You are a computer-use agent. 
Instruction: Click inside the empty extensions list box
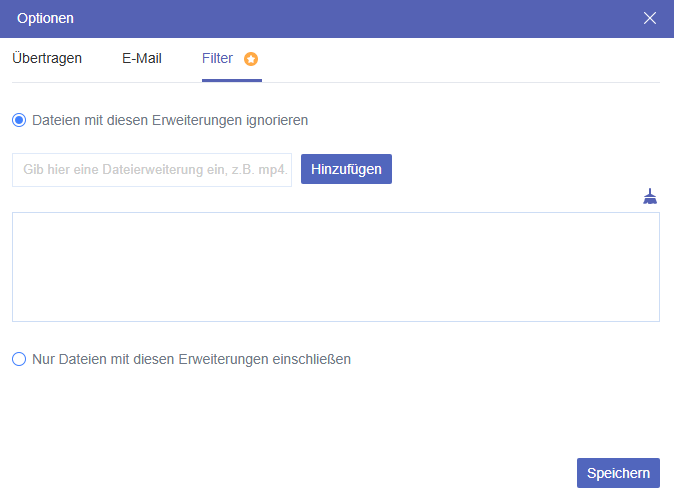(336, 267)
